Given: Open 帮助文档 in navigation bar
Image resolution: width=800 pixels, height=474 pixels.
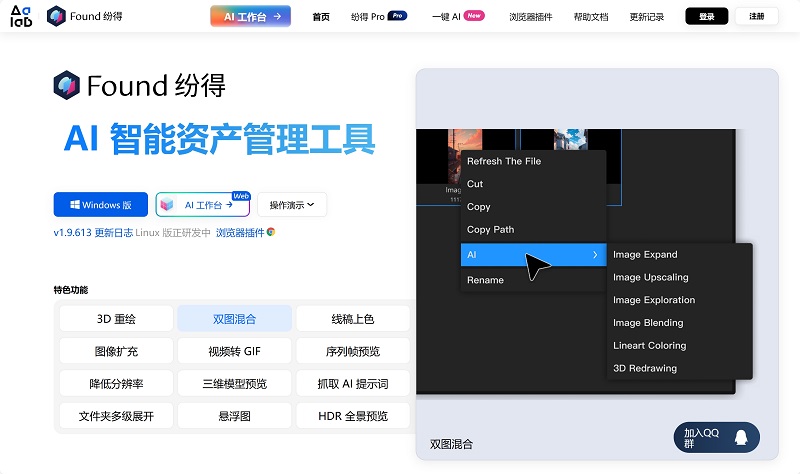Looking at the screenshot, I should 591,17.
